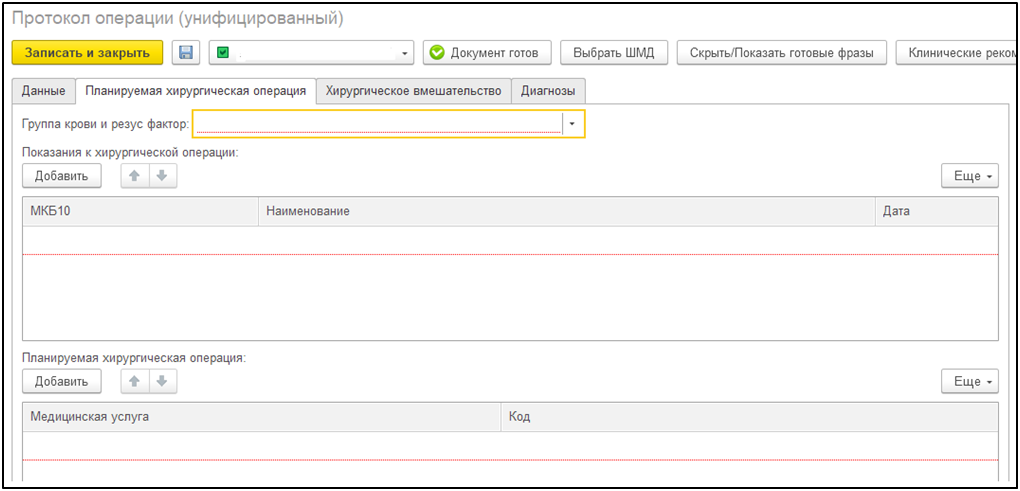This screenshot has width=1020, height=491.
Task: Click the floppy disk save icon
Action: pos(186,53)
